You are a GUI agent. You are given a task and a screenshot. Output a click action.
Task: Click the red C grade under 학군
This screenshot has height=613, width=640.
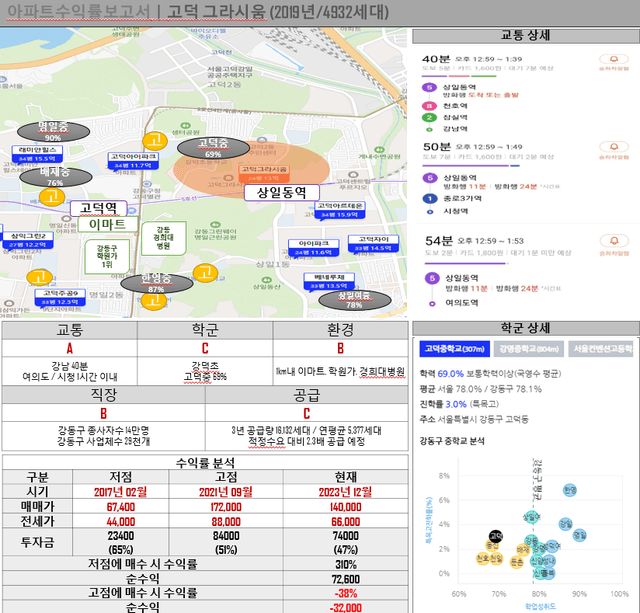coord(205,349)
